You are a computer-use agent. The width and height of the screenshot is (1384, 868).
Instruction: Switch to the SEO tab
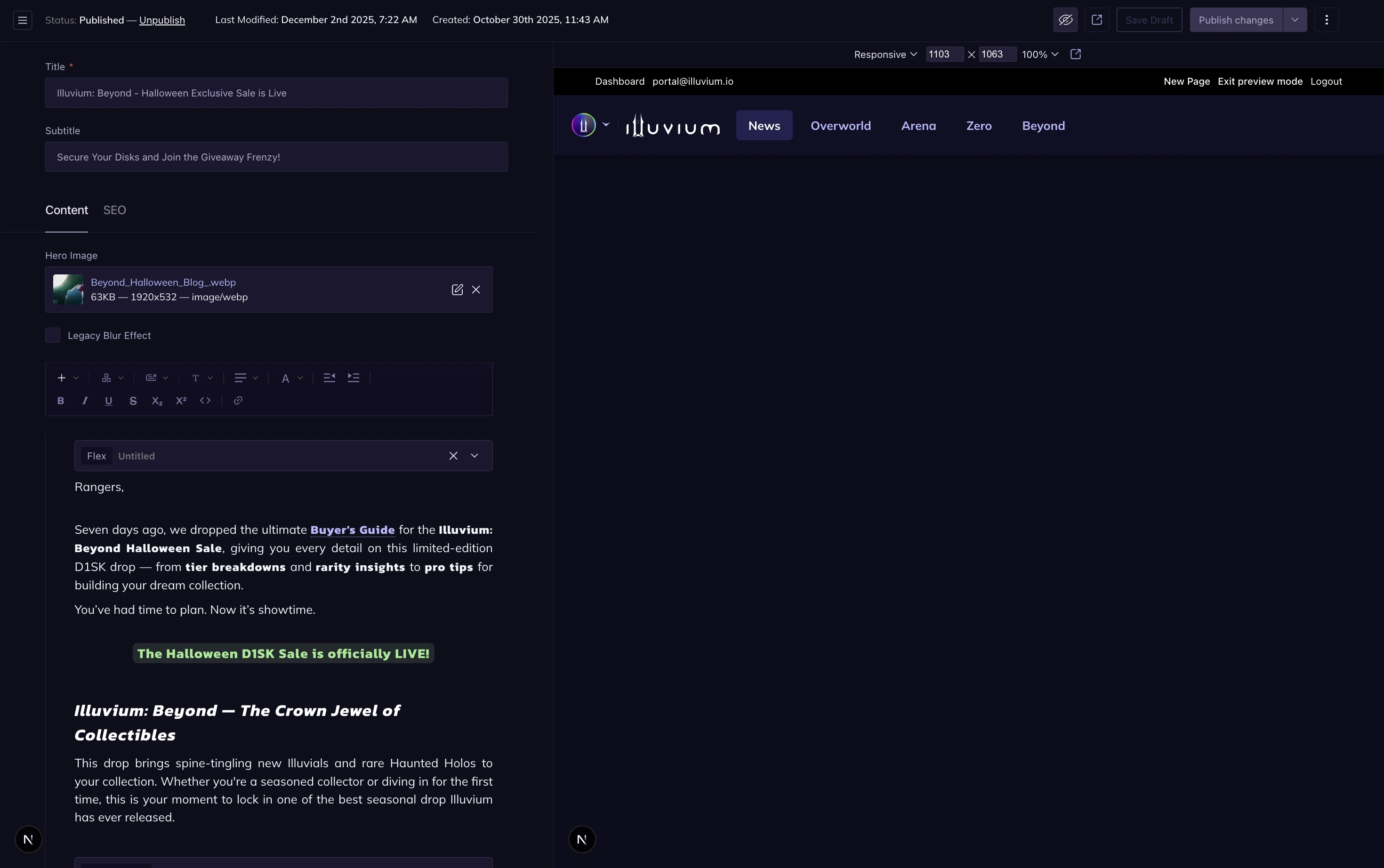coord(115,210)
